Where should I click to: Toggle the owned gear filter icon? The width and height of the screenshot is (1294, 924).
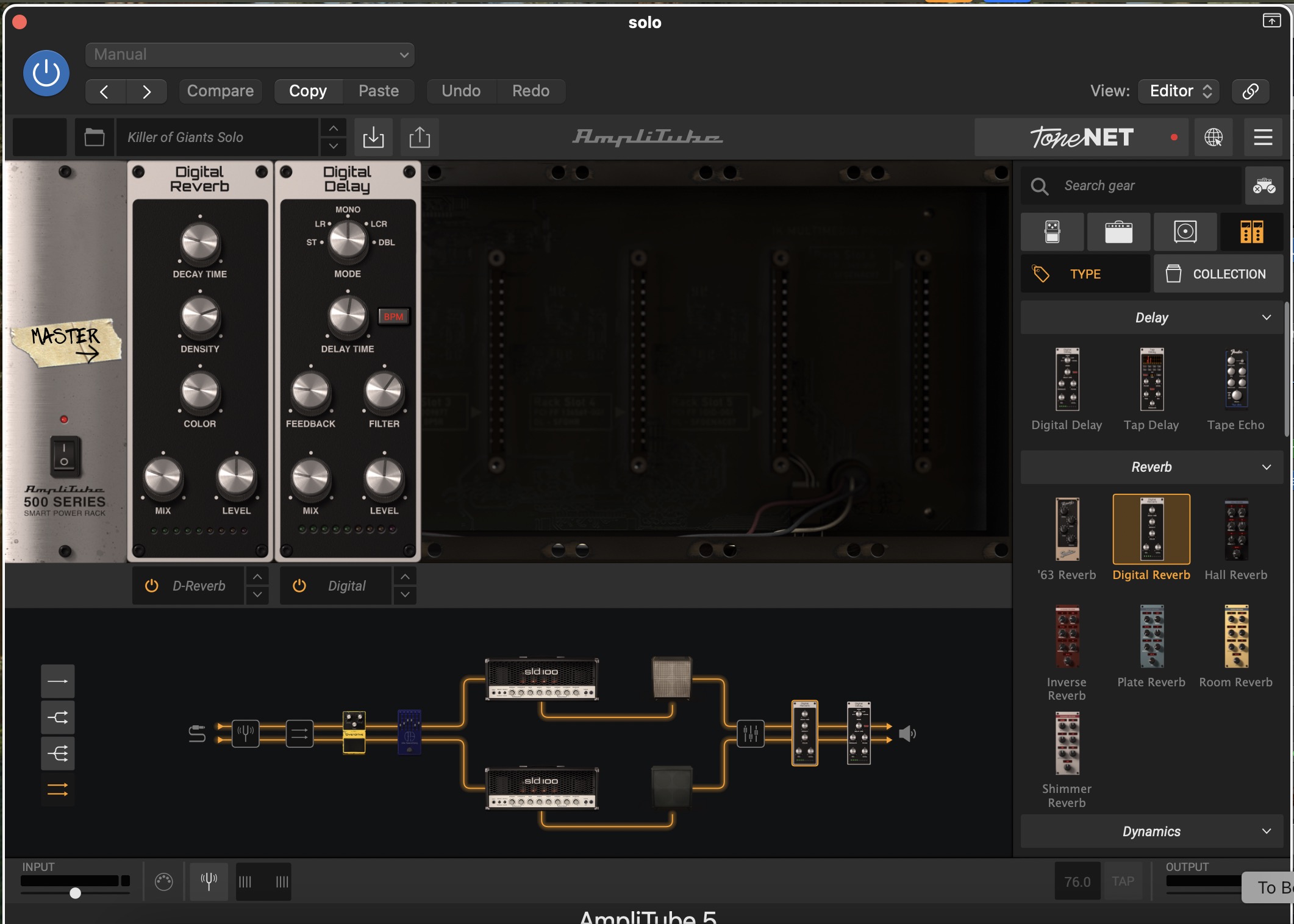point(1264,185)
